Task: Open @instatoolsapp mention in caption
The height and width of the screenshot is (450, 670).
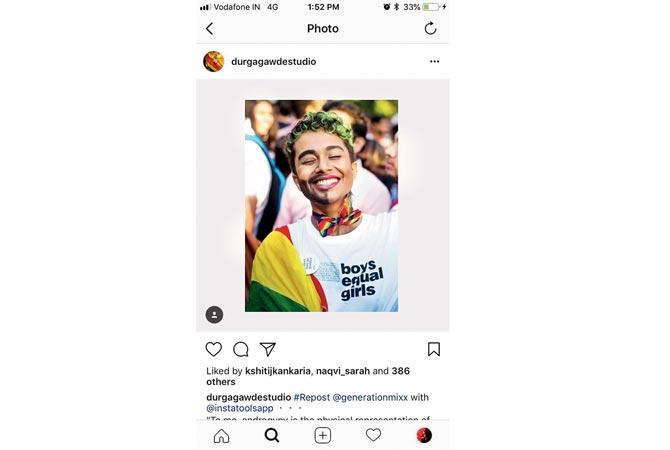Action: (240, 408)
